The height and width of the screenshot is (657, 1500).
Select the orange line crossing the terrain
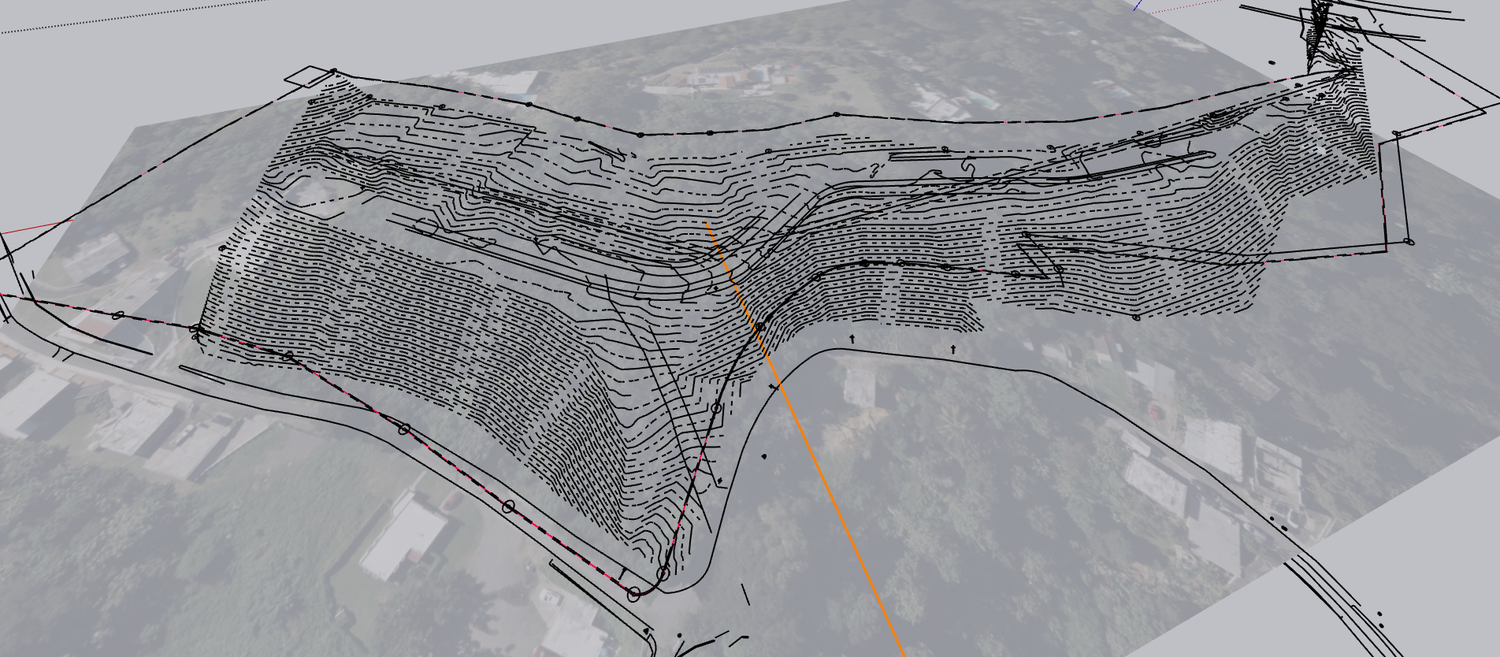point(805,438)
